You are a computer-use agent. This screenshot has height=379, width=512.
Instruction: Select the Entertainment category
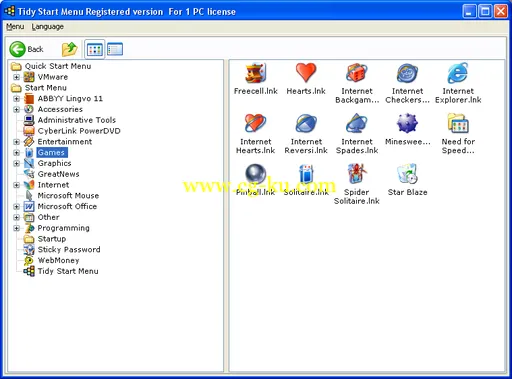[65, 142]
